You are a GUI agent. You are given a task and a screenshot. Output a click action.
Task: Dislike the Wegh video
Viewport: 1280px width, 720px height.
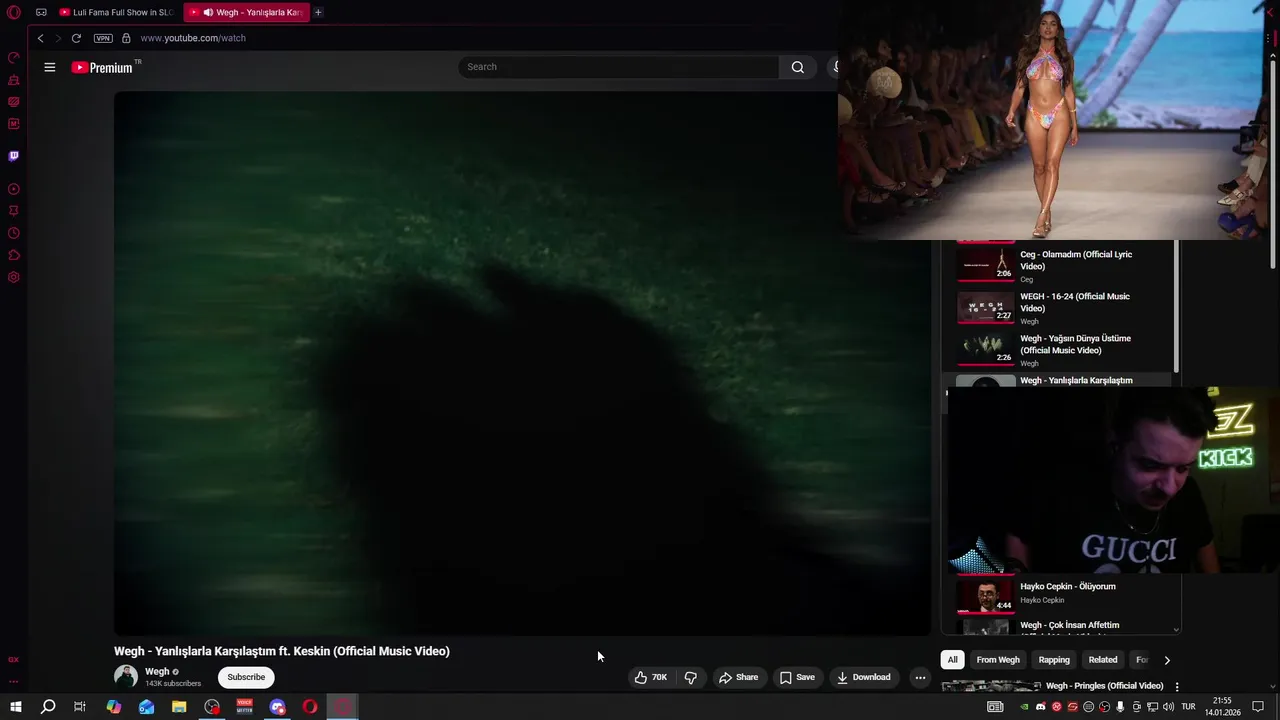690,677
